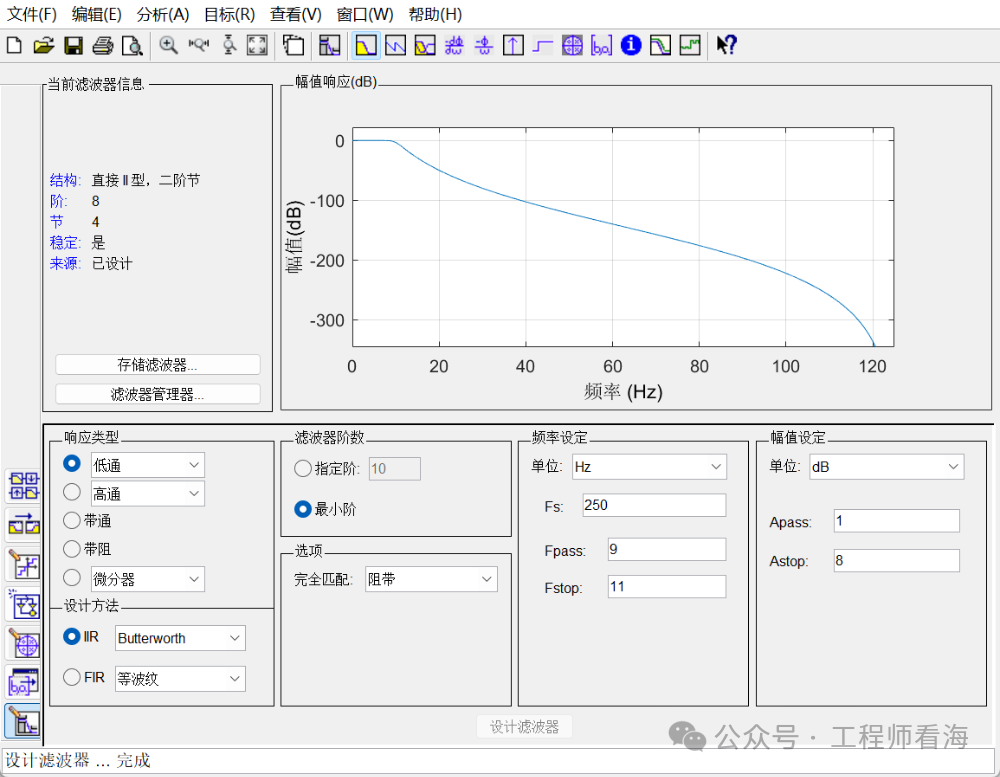Show the Impulse Response plot
The image size is (1000, 777).
tap(513, 45)
